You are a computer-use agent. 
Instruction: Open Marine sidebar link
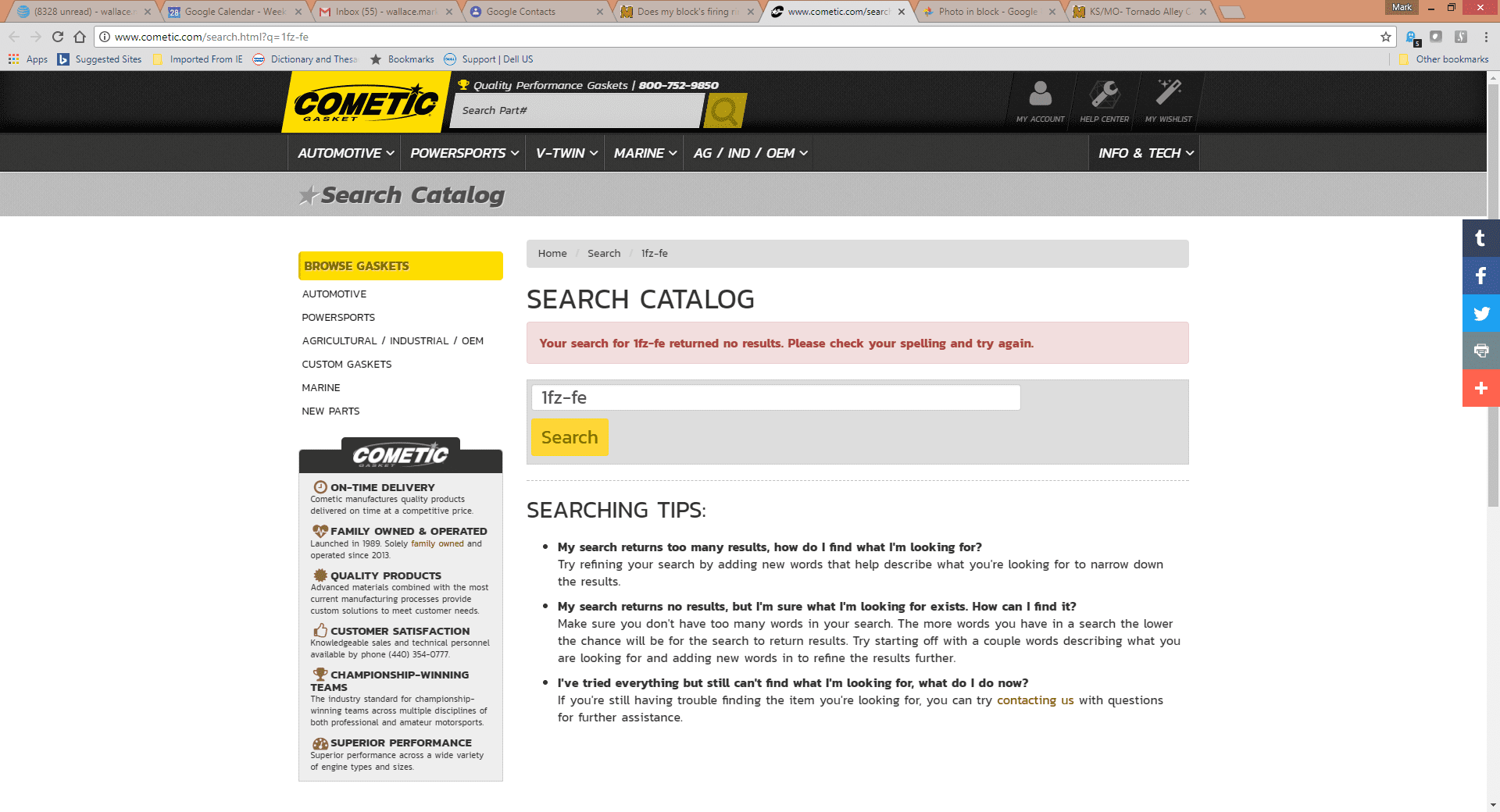coord(321,388)
